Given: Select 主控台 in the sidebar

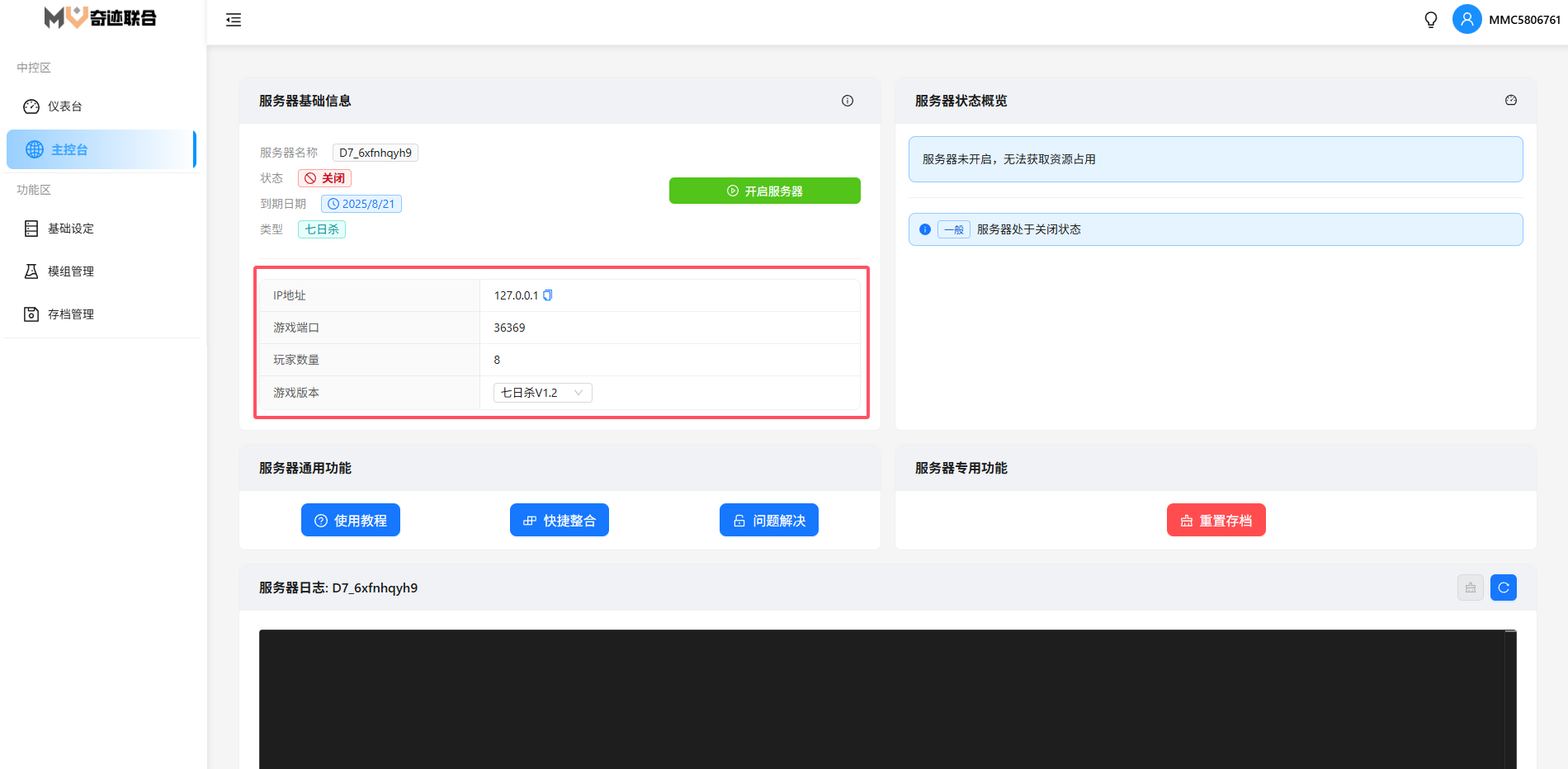Looking at the screenshot, I should click(69, 149).
